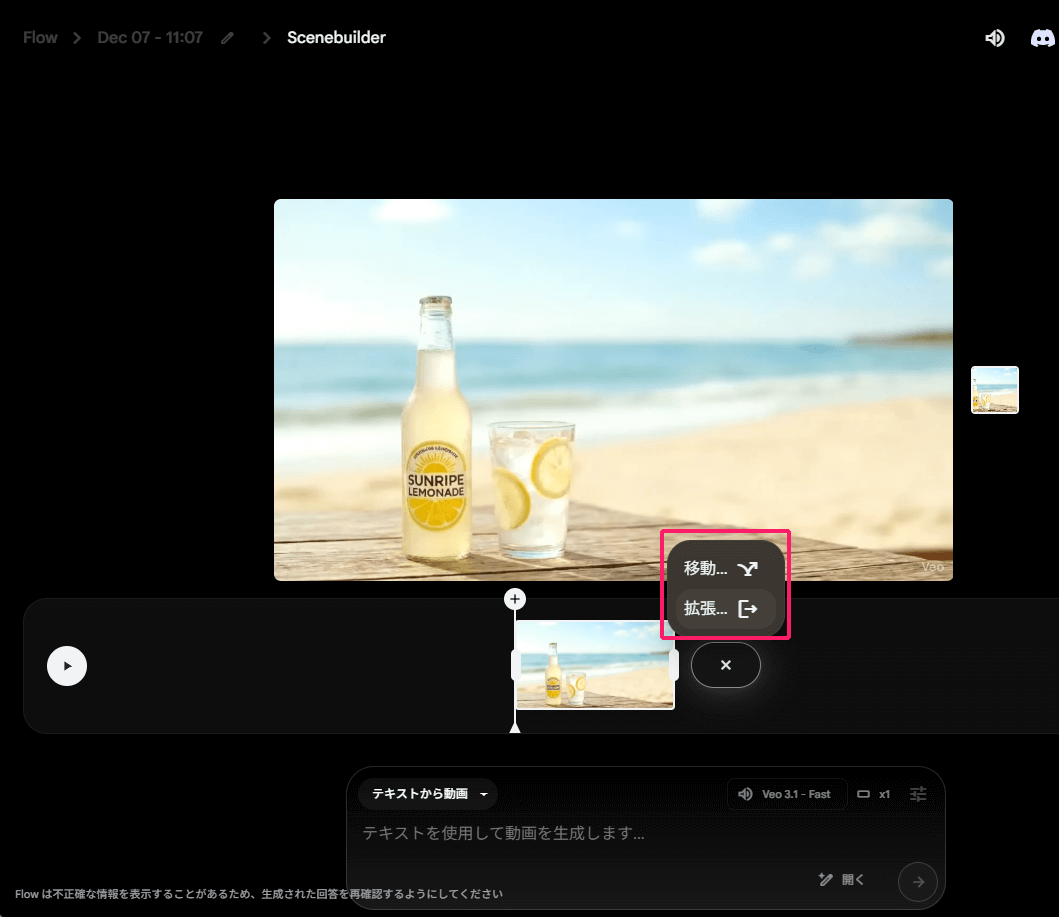The height and width of the screenshot is (917, 1059).
Task: Open the Discord community icon
Action: (1042, 38)
